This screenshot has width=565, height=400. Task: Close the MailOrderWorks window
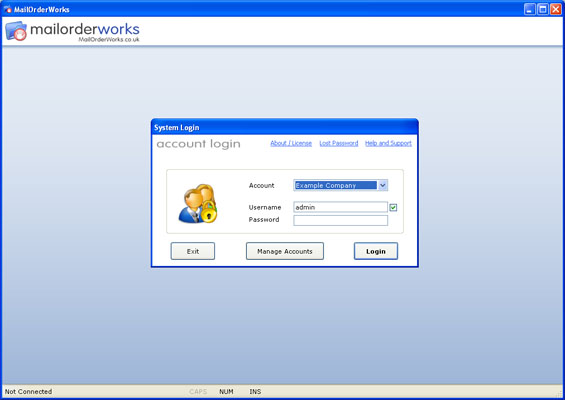click(556, 9)
